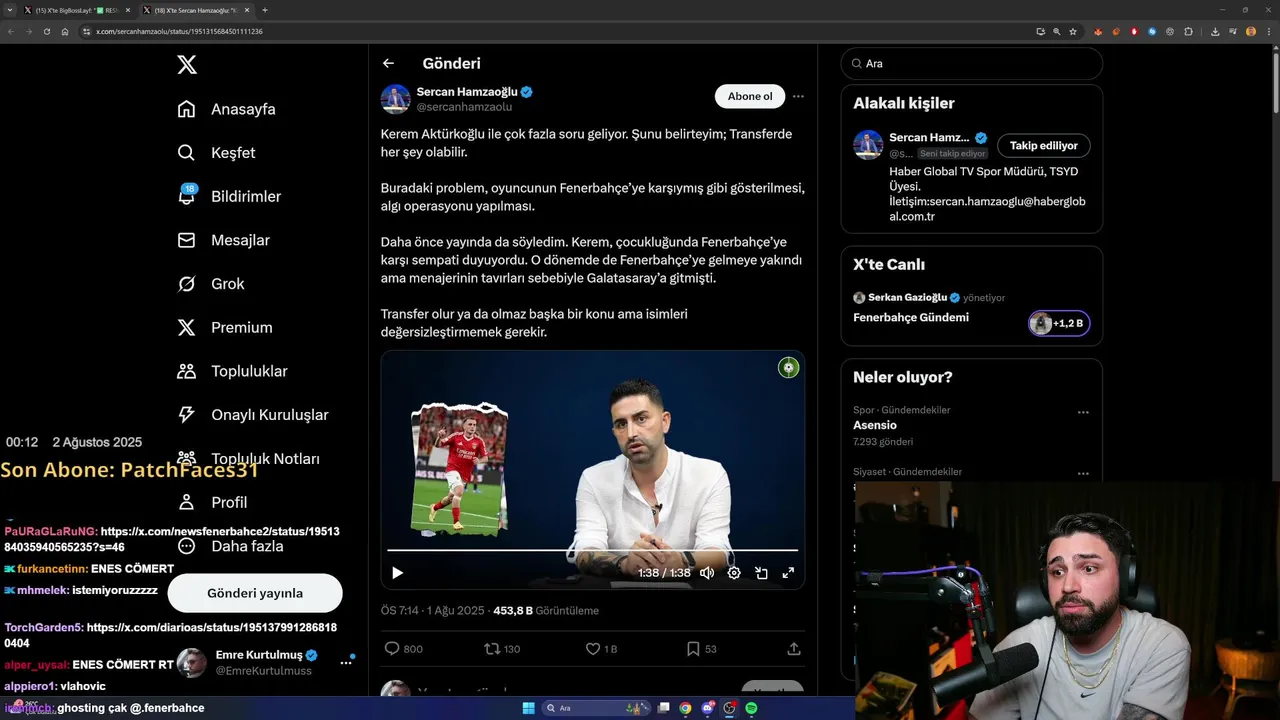Click the browser address bar URL

pos(179,32)
